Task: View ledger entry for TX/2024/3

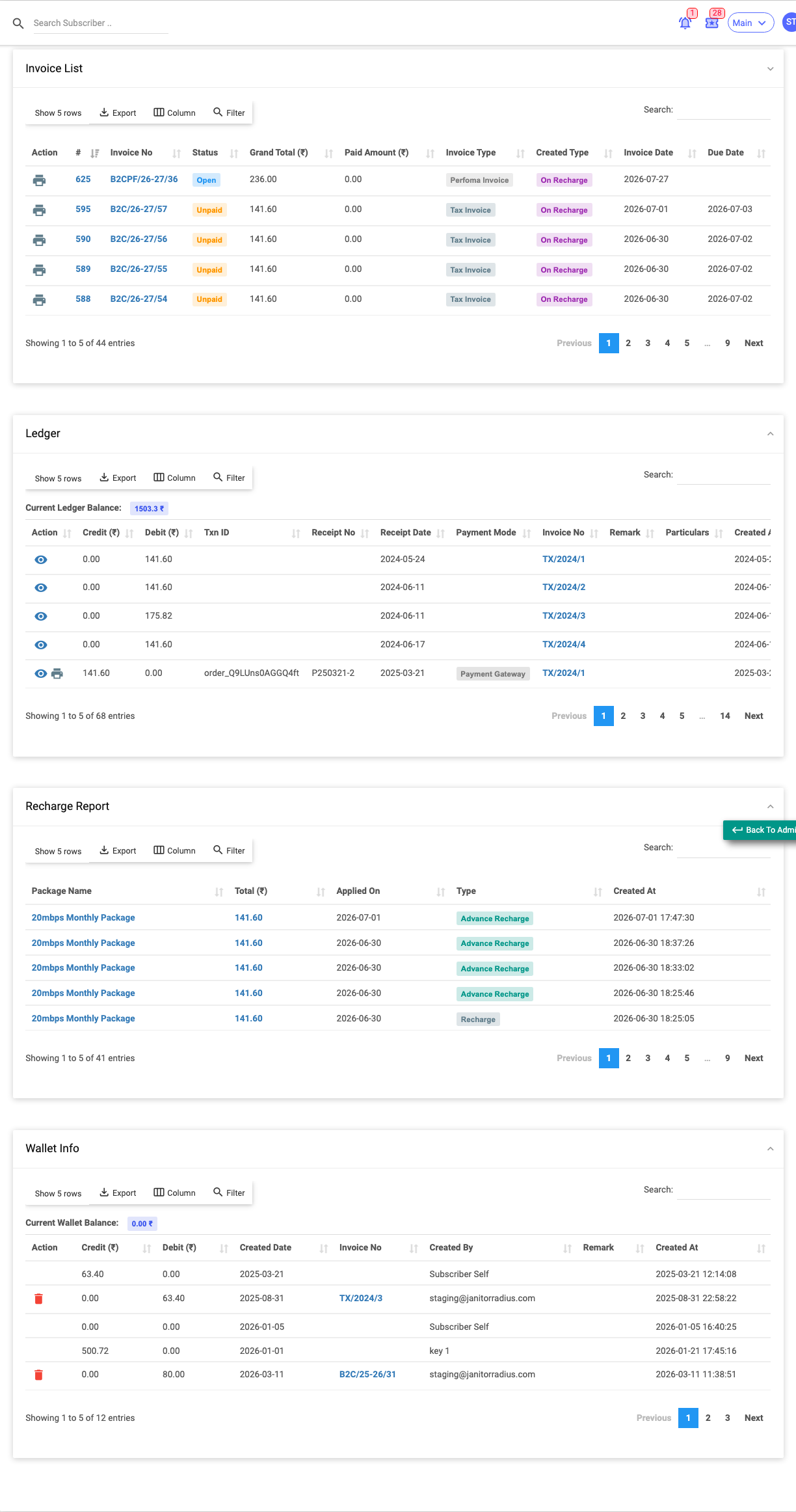Action: tap(40, 616)
